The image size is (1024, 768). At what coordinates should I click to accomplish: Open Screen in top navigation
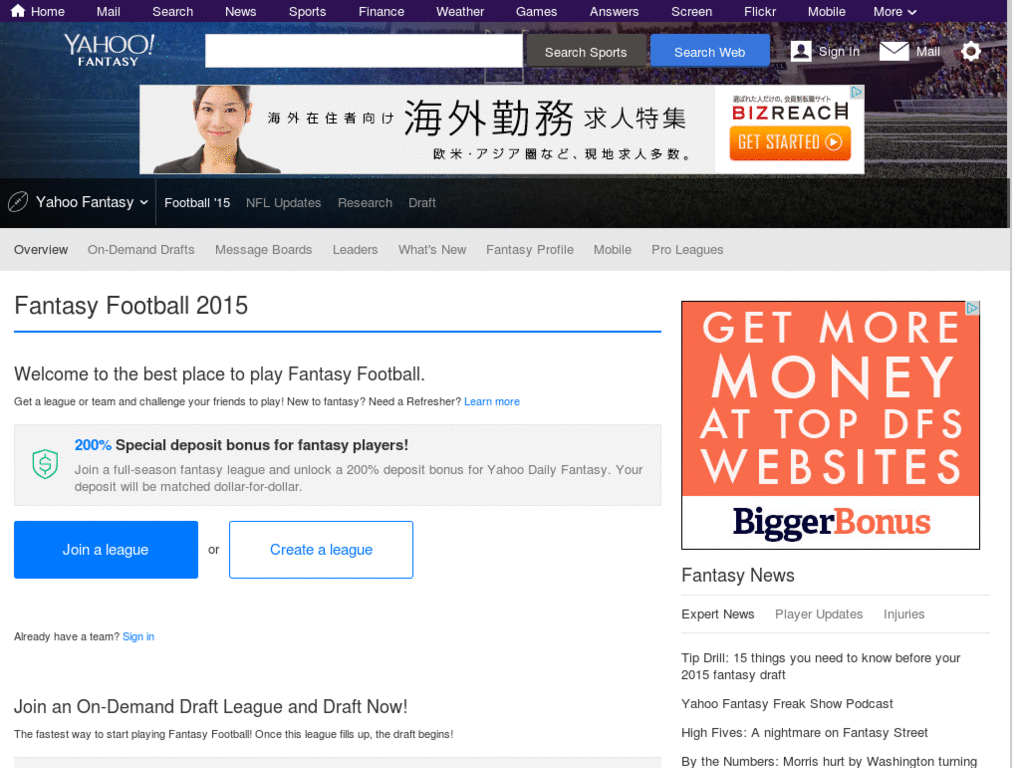[692, 11]
